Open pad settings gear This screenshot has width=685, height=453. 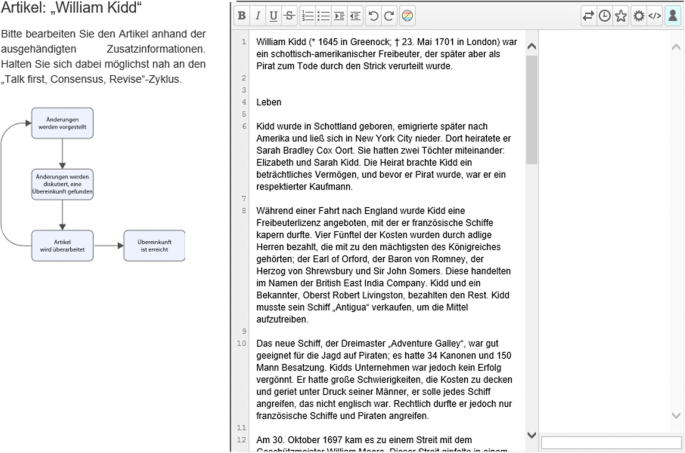639,16
